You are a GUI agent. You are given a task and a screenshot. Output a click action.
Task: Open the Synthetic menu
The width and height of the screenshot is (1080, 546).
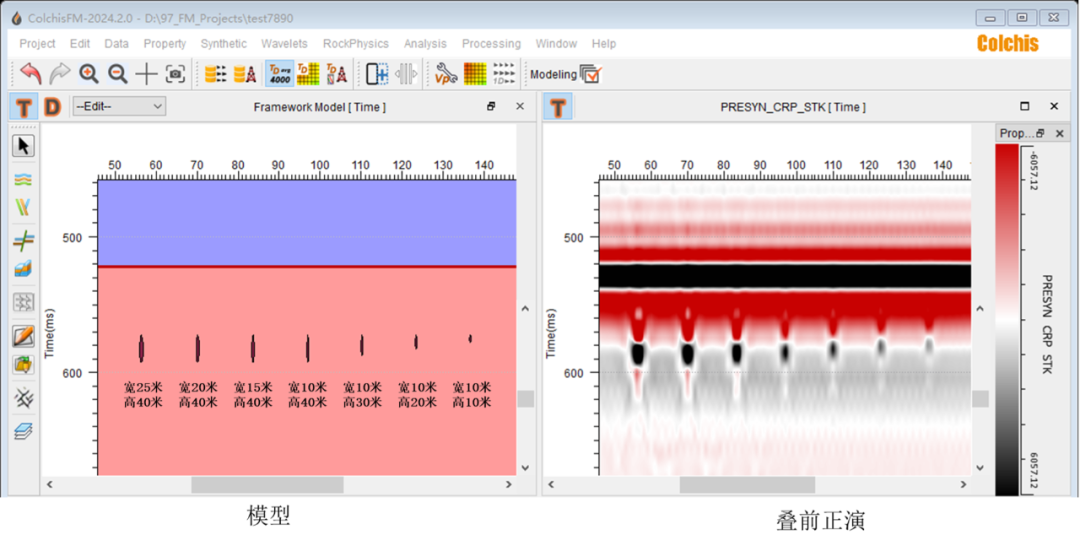click(x=223, y=44)
